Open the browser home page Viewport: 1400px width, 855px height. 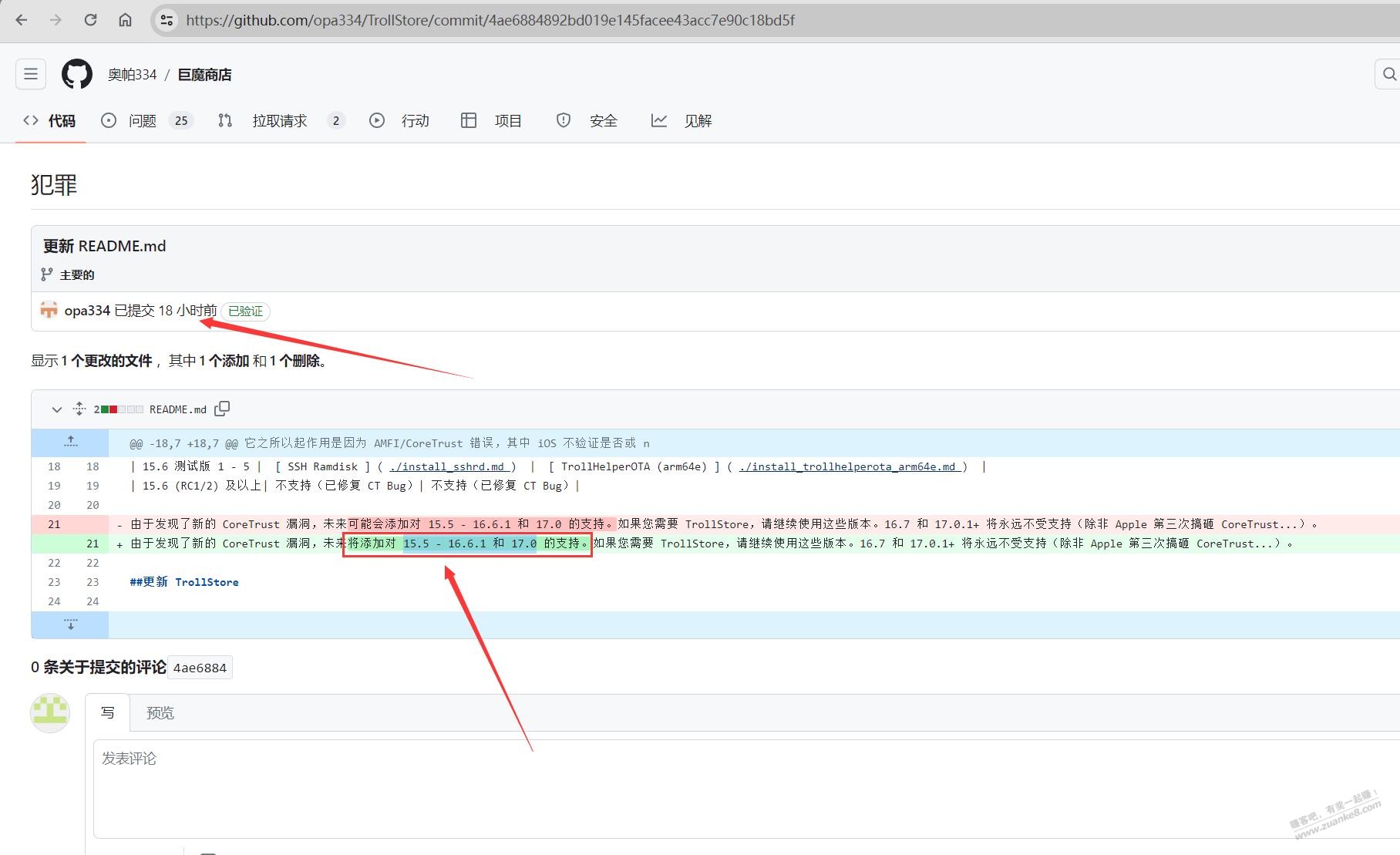(125, 20)
